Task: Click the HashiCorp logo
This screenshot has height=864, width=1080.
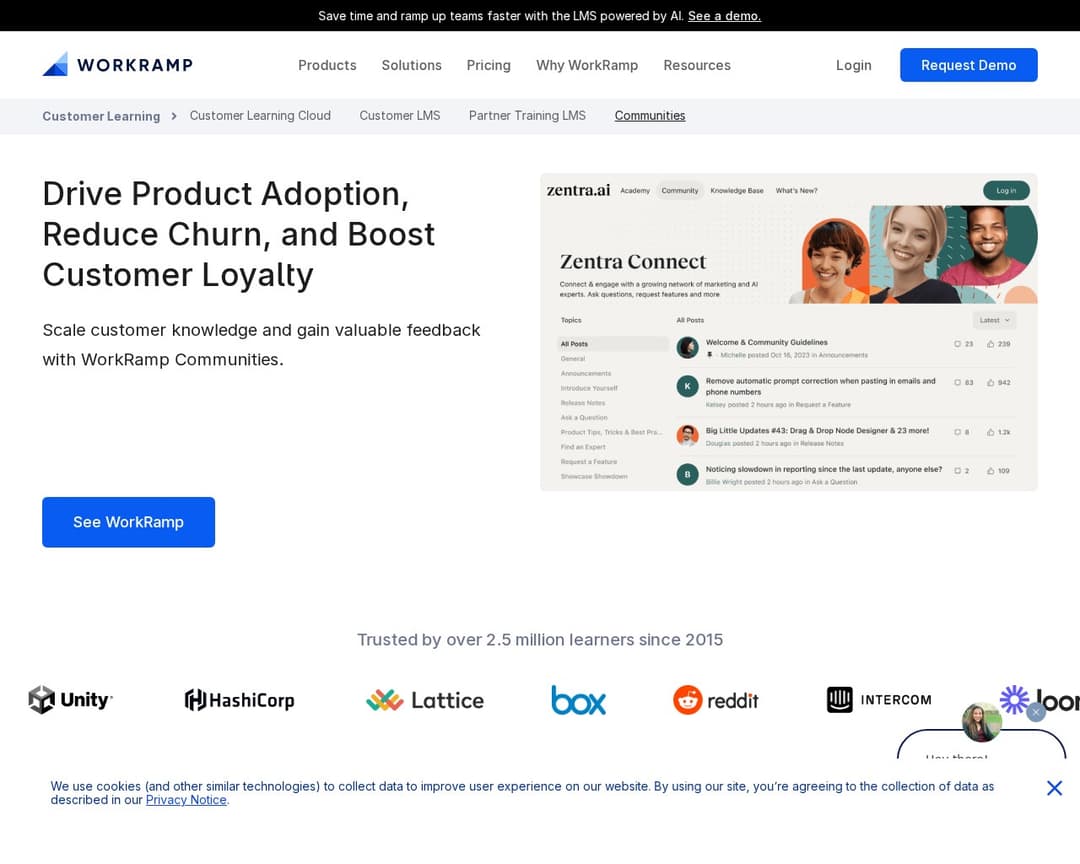Action: point(239,700)
